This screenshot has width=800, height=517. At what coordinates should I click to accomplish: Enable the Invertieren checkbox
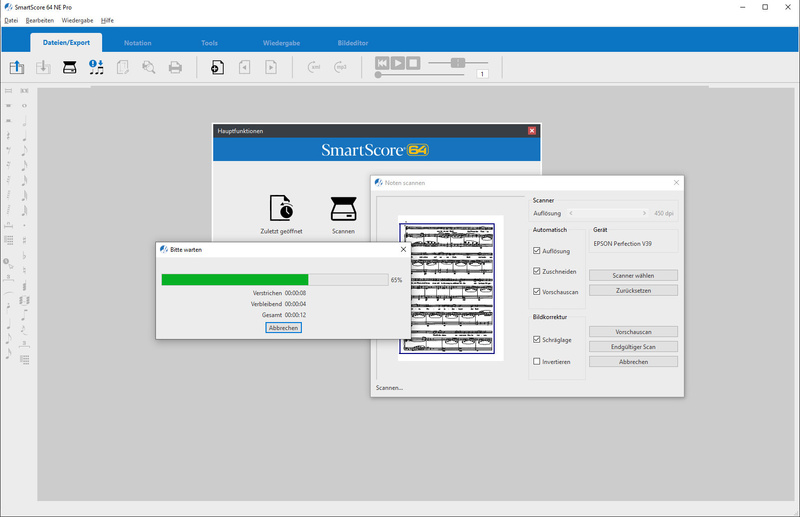(x=536, y=361)
